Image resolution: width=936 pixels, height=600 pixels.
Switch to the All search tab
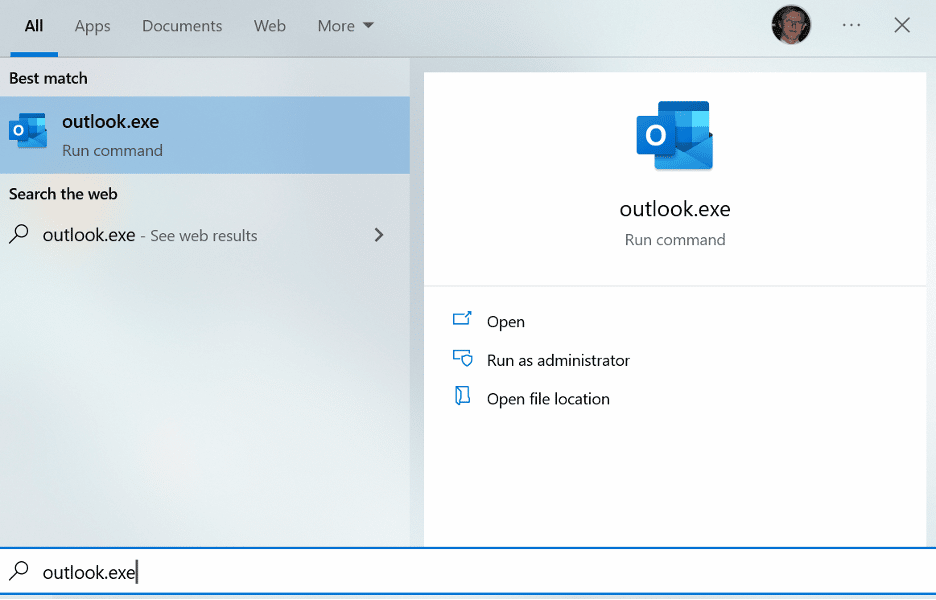pos(34,26)
